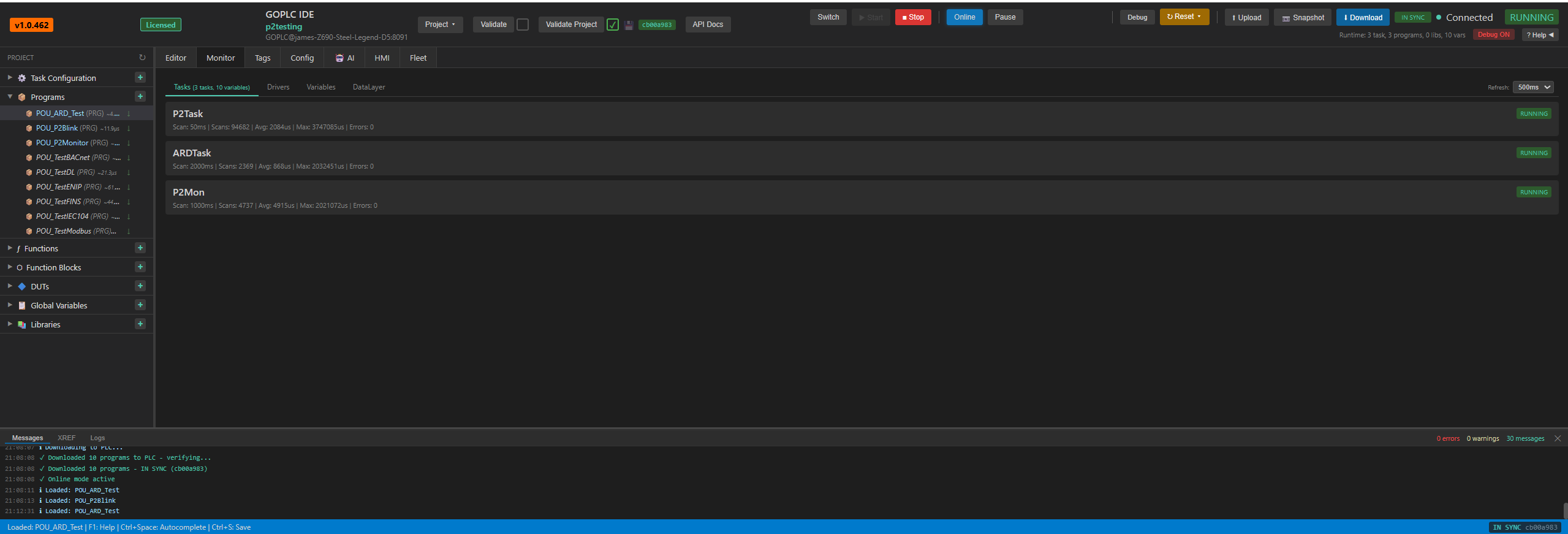Screen dimensions: 1568x534
Task: Refresh the PROJECT tree
Action: coord(142,58)
